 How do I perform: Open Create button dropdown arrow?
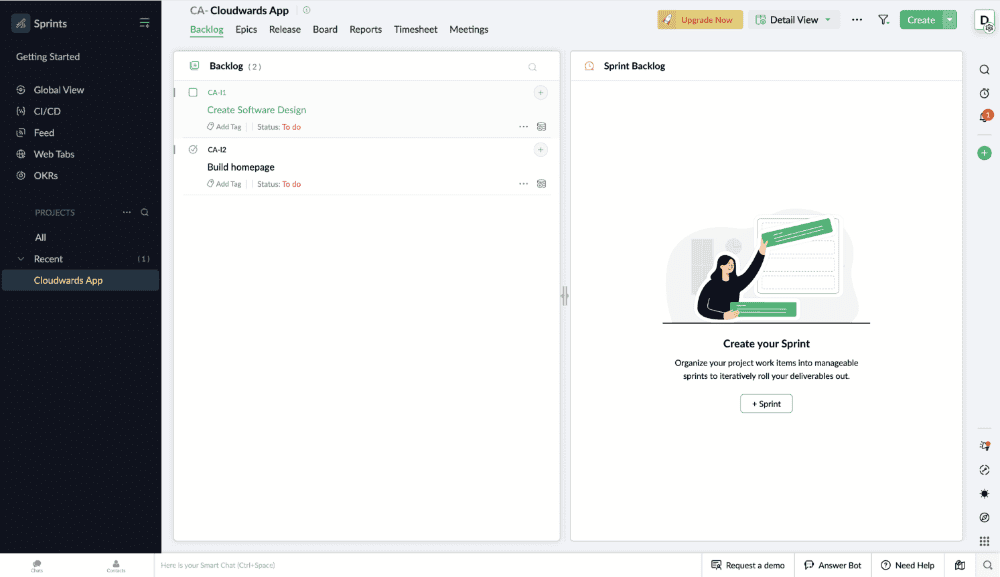pyautogui.click(x=950, y=20)
